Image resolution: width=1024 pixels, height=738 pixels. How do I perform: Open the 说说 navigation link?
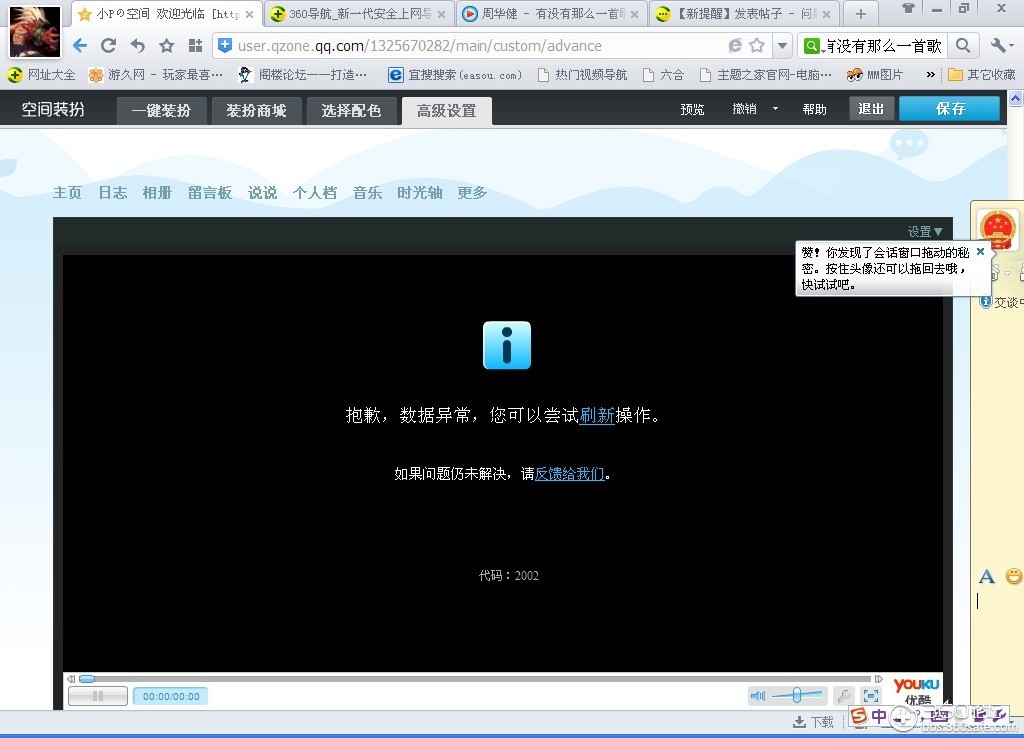tap(263, 193)
